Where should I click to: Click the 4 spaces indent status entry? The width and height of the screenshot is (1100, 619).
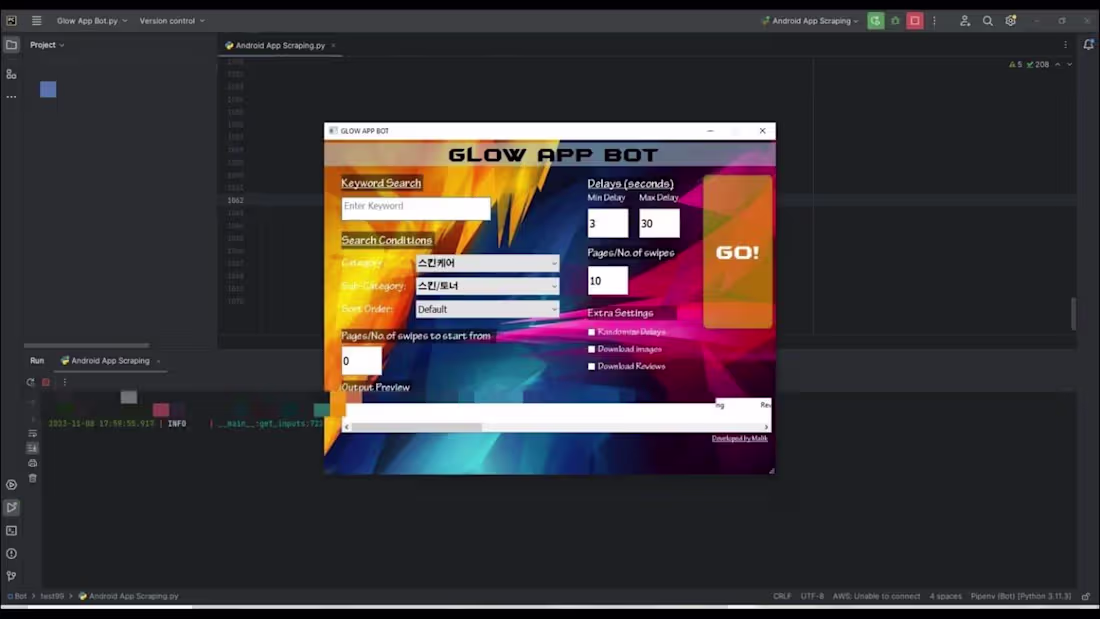(946, 597)
